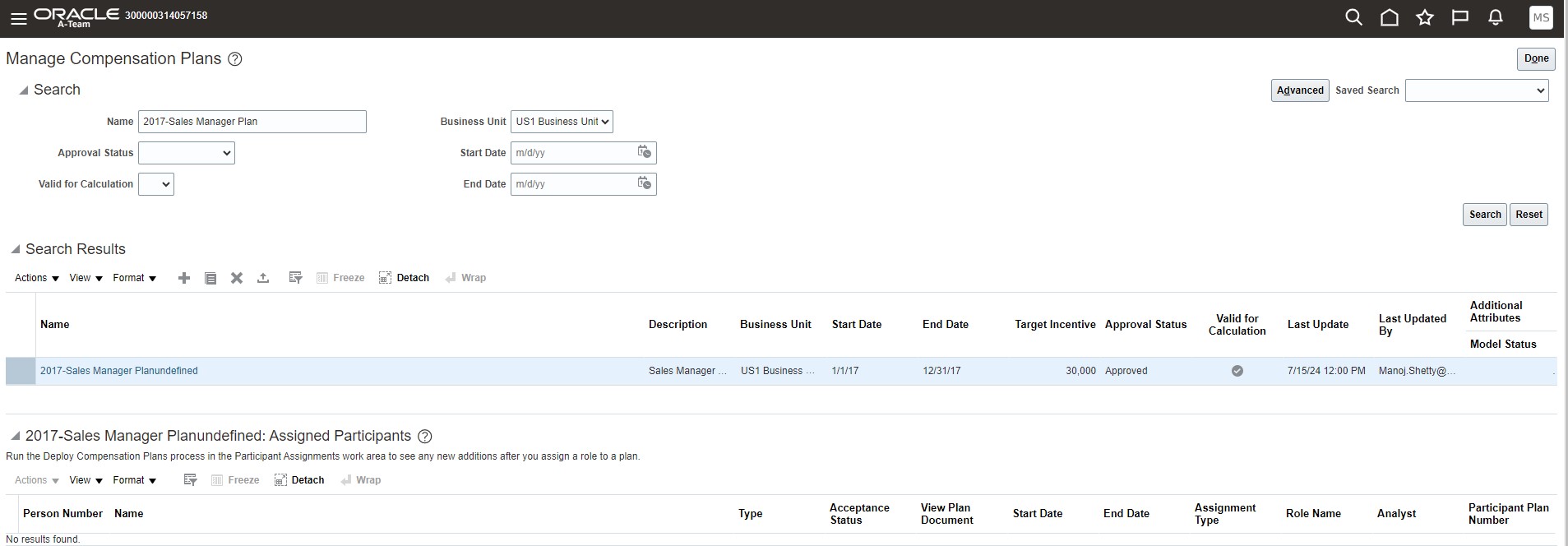Click the 'Manoj.Shetty@...' cell

tap(1417, 371)
